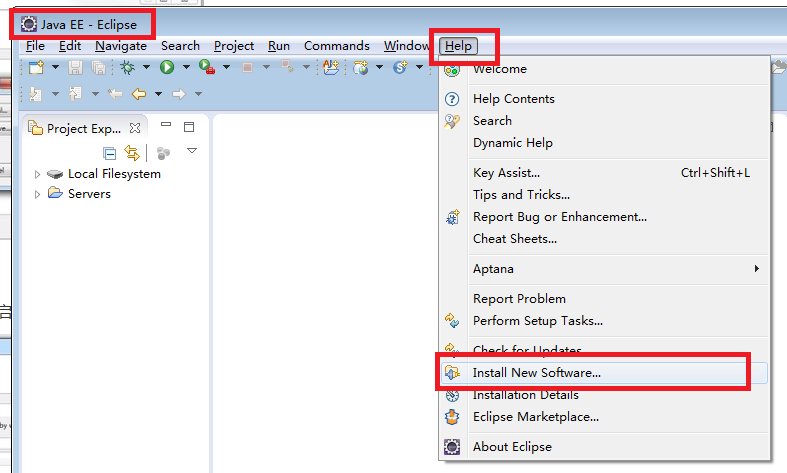Click the Debug bug icon
The image size is (787, 473).
[127, 67]
